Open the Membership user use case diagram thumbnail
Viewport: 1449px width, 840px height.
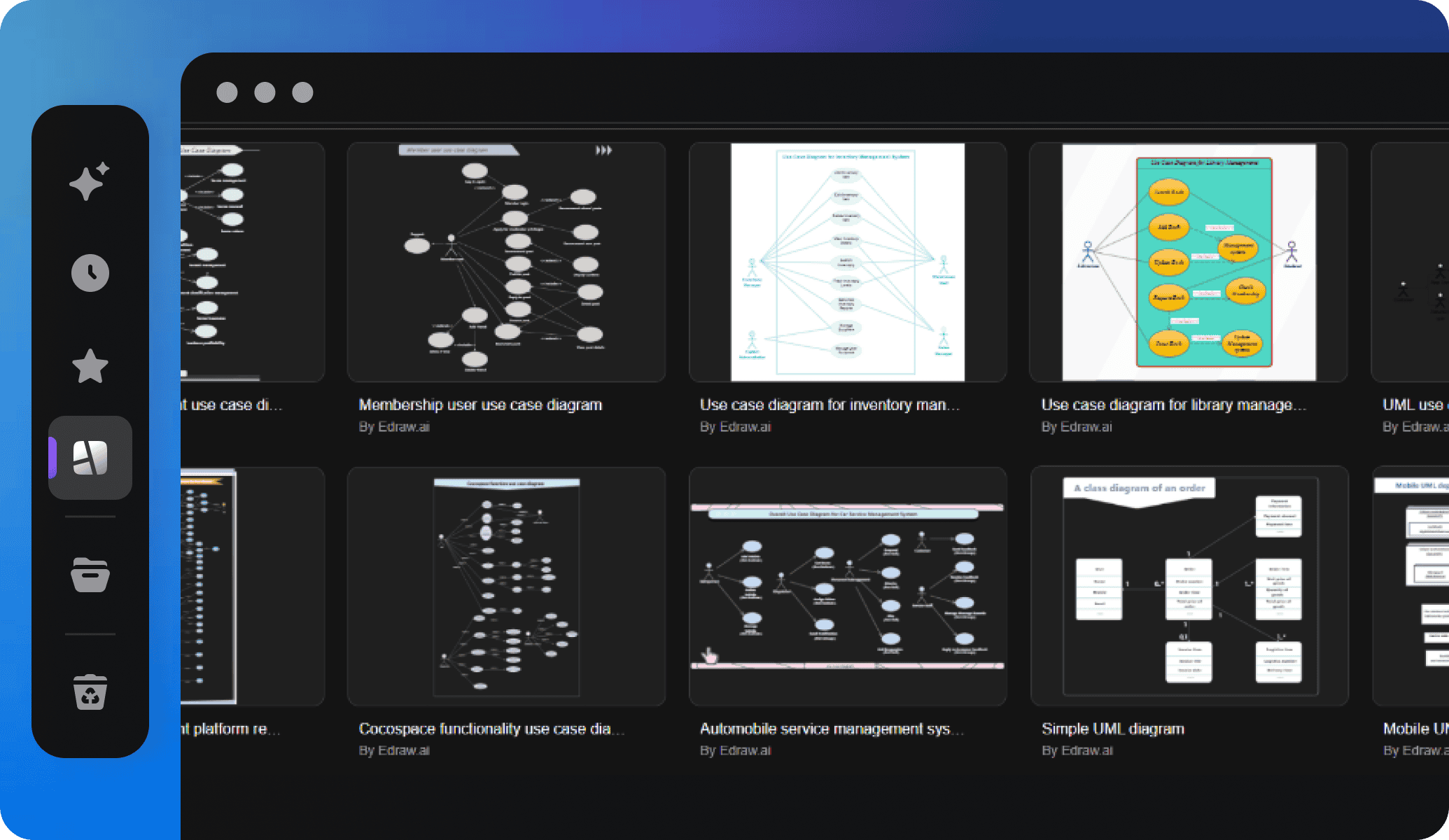point(506,262)
